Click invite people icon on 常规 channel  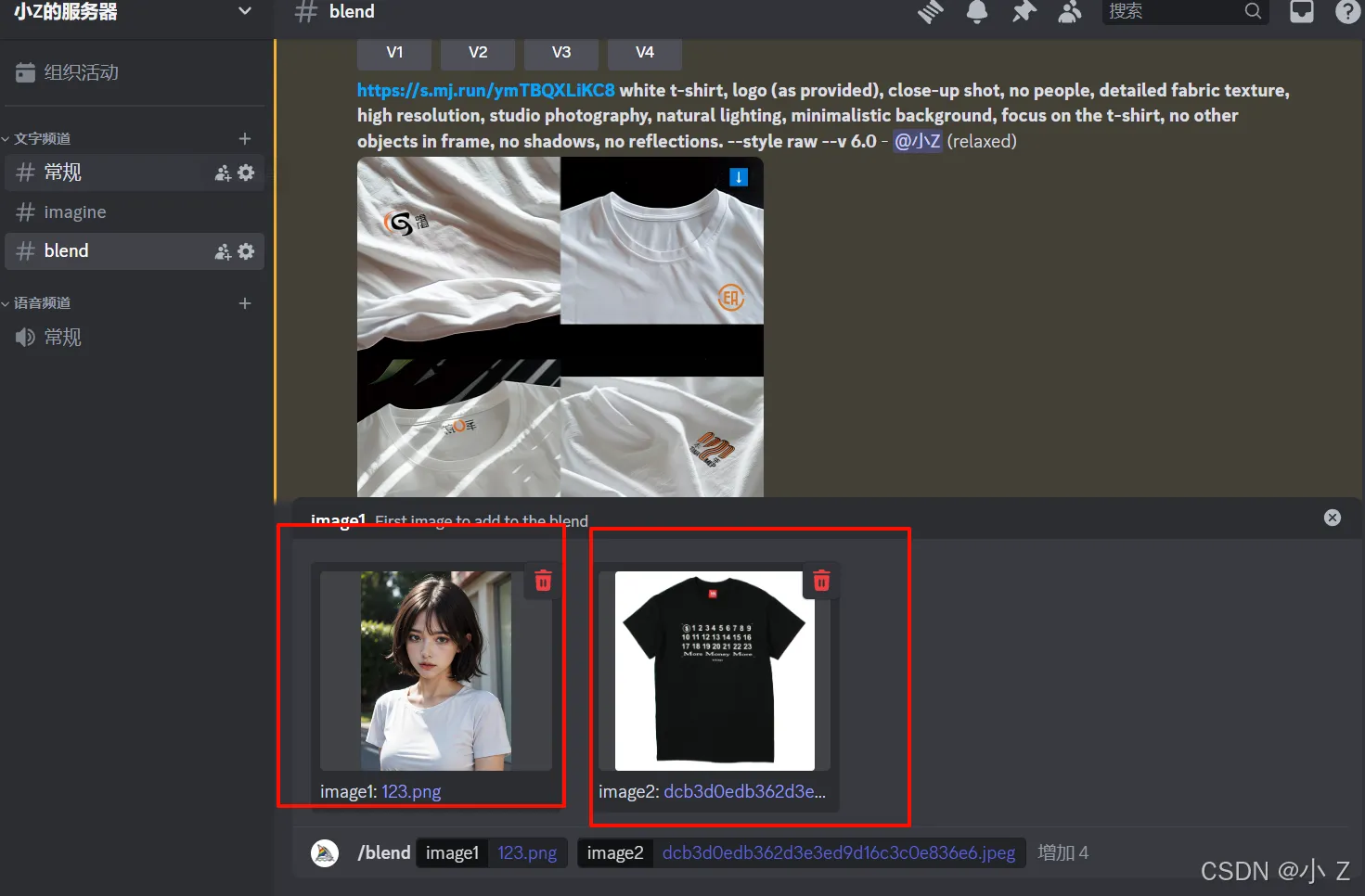tap(223, 173)
